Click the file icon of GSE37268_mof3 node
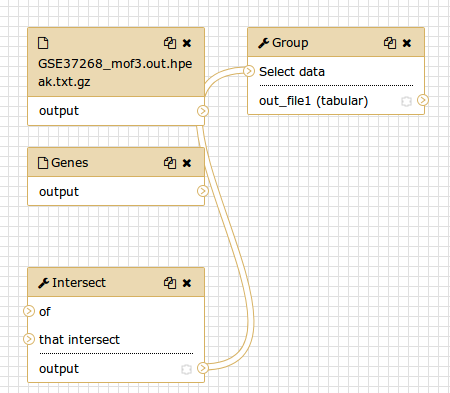 [x=43, y=43]
